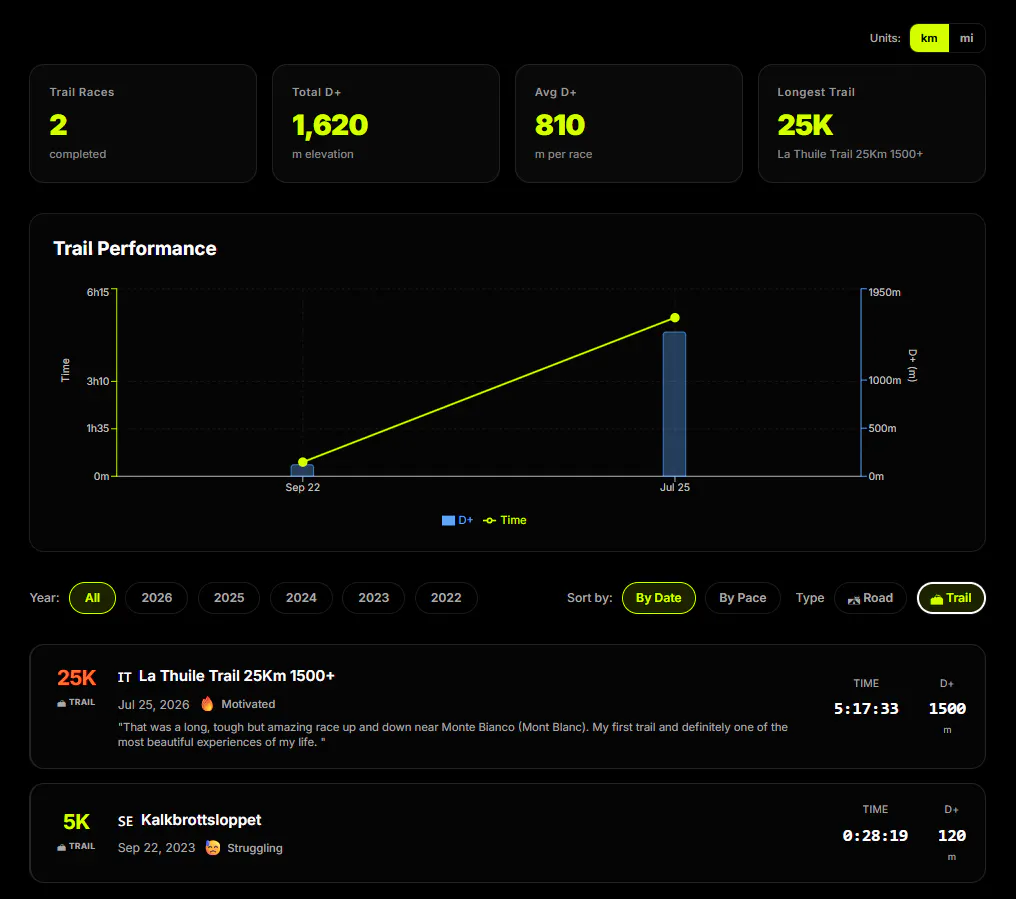This screenshot has height=899, width=1016.
Task: Click the La Thuile race quote text
Action: click(x=452, y=734)
